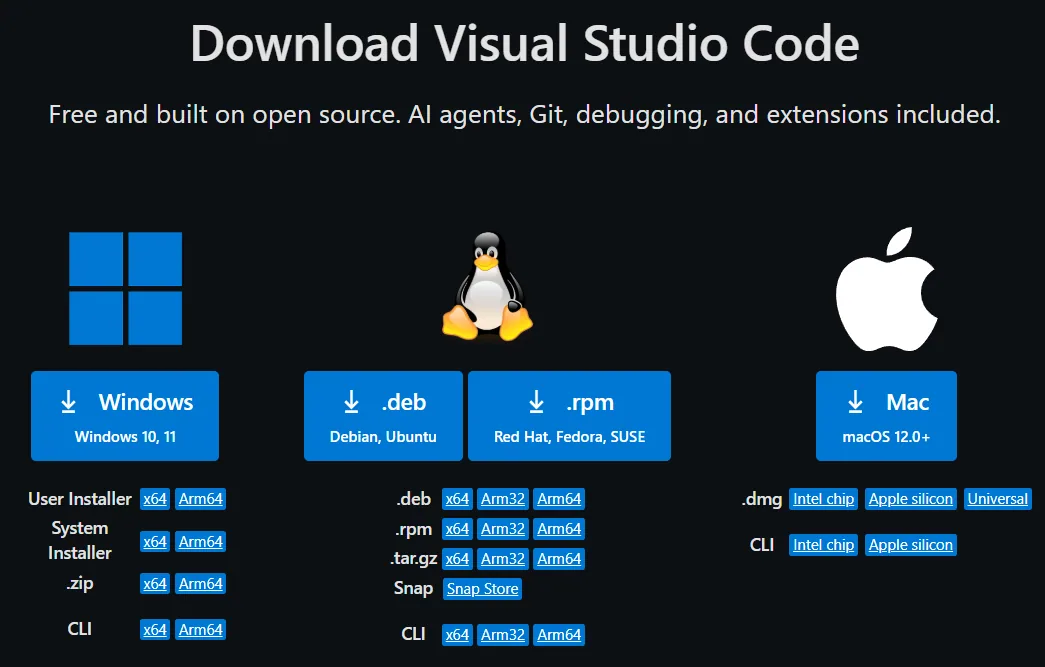Screen dimensions: 1045x667
Task: Click the Apple logo icon
Action: tap(886, 289)
